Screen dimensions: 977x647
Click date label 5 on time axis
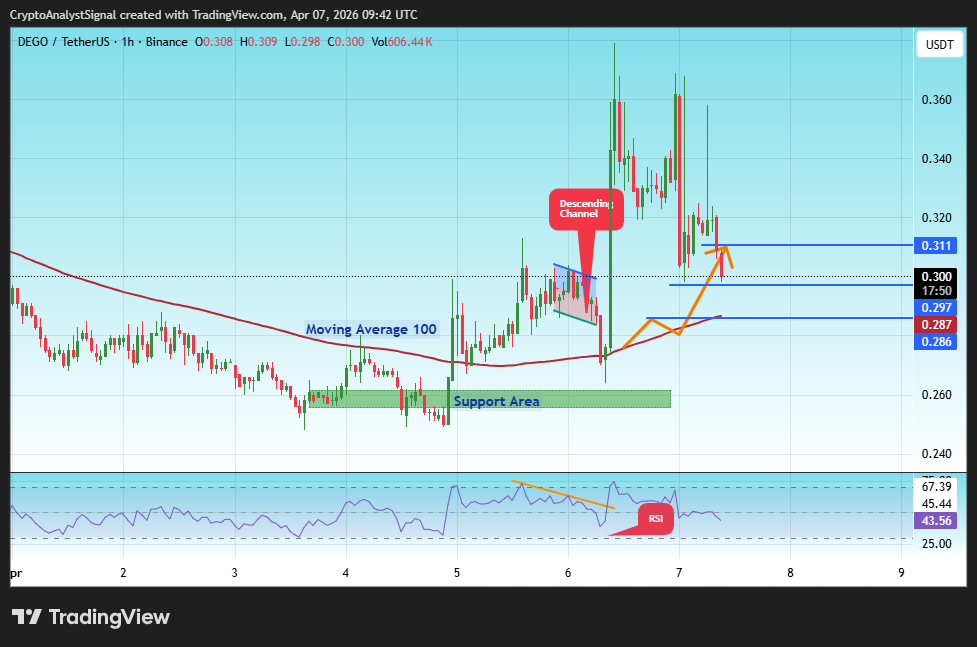click(x=457, y=572)
